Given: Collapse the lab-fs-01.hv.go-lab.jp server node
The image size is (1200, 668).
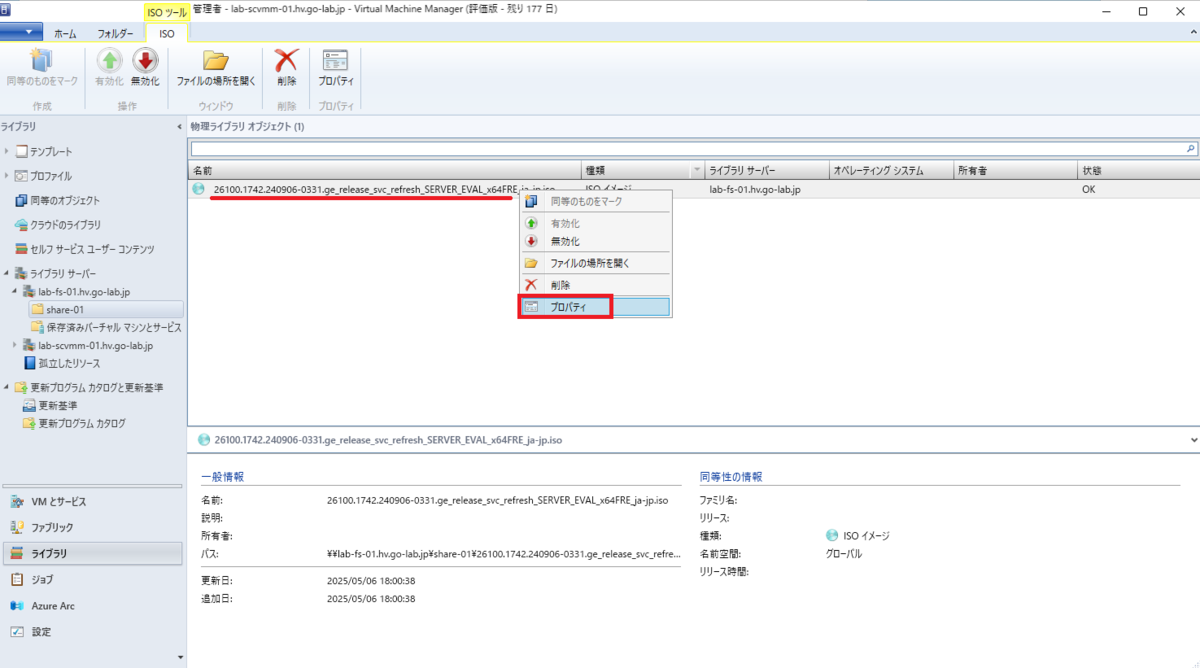Looking at the screenshot, I should pyautogui.click(x=15, y=291).
